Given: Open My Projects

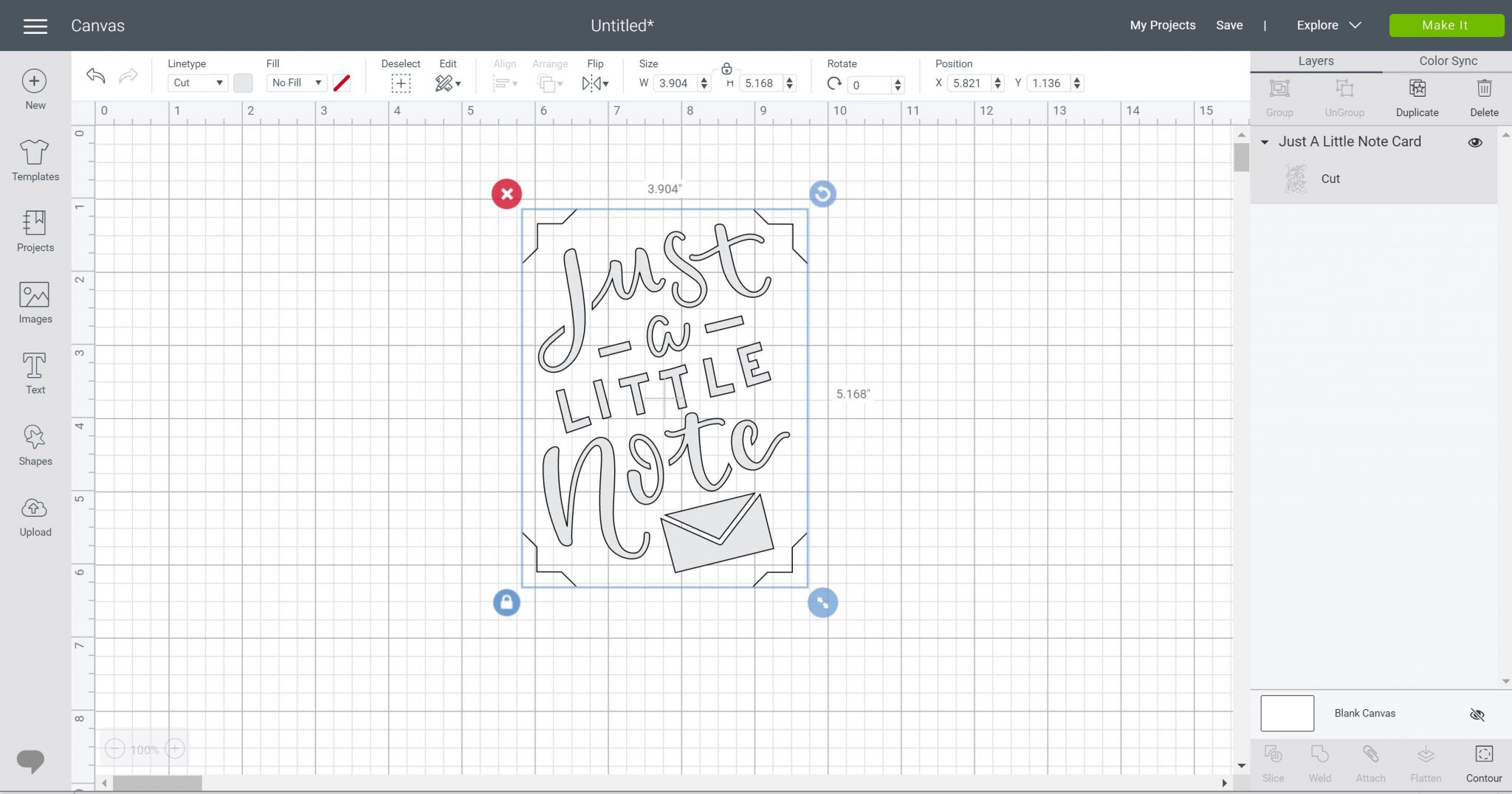Looking at the screenshot, I should tap(1162, 25).
